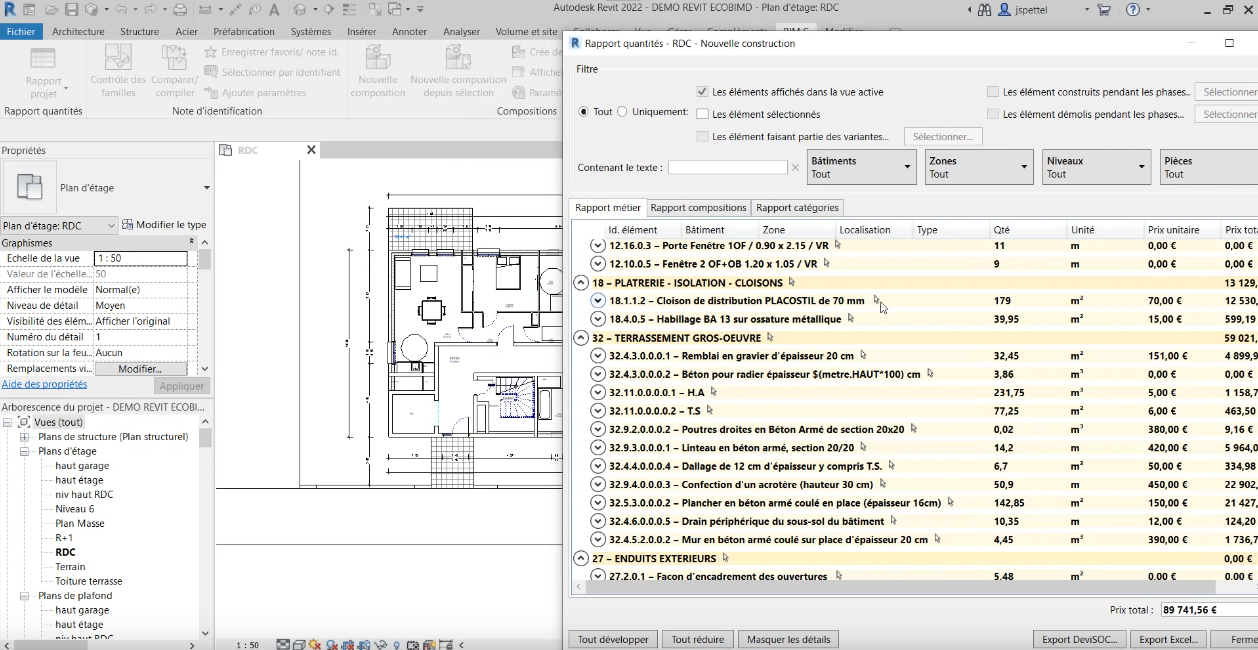Collapse the 18 – PLATRERIE - ISOLATION group
Image resolution: width=1258 pixels, height=650 pixels.
580,283
